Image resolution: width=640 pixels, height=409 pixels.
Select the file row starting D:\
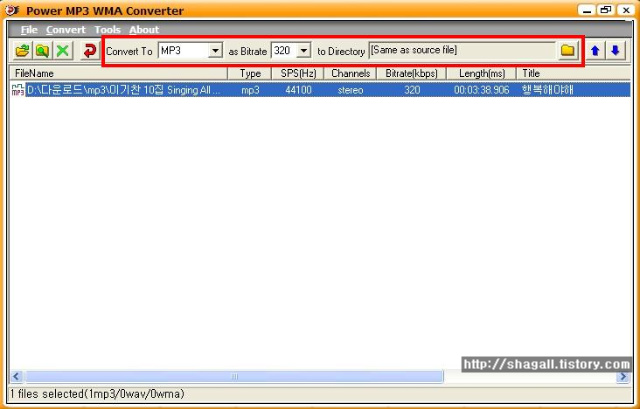coord(320,90)
